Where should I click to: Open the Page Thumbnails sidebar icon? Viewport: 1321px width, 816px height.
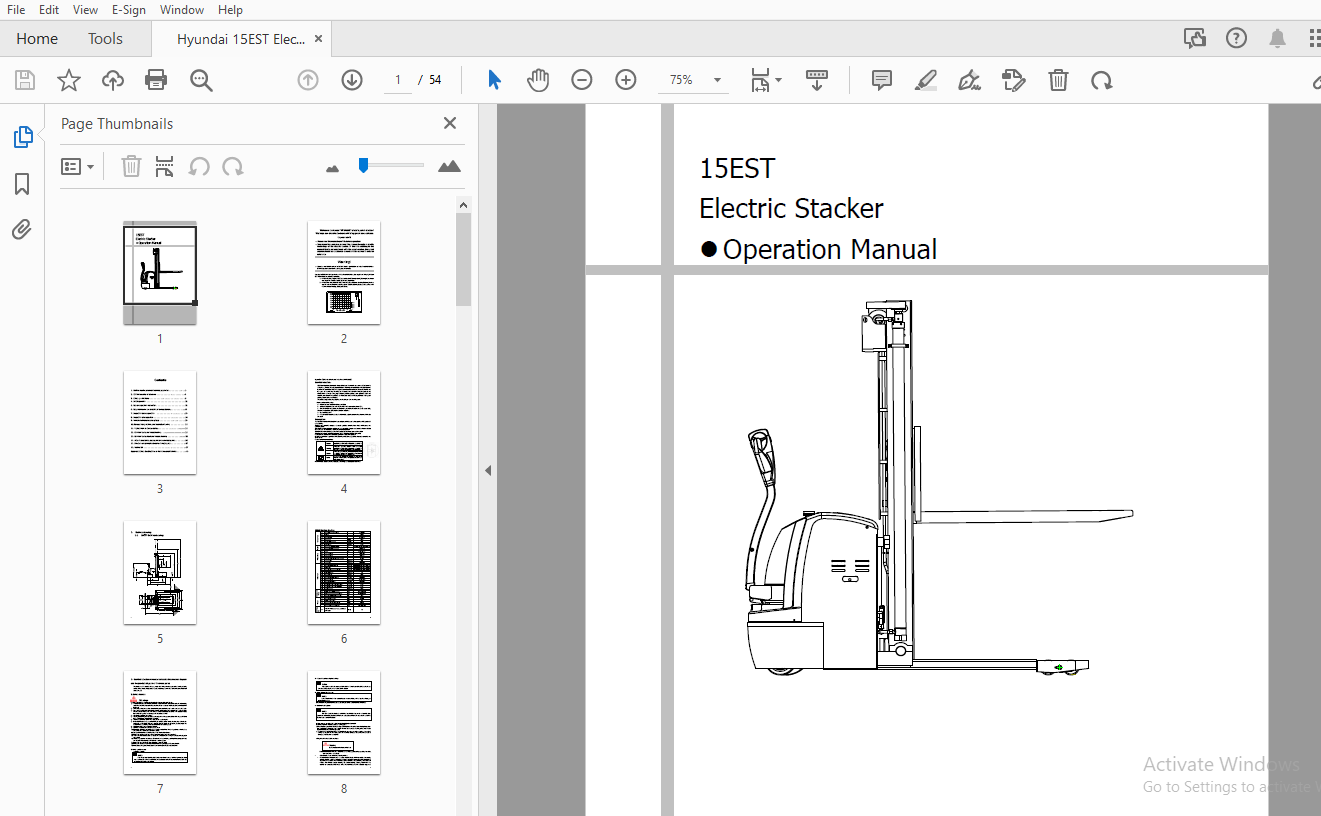point(22,137)
